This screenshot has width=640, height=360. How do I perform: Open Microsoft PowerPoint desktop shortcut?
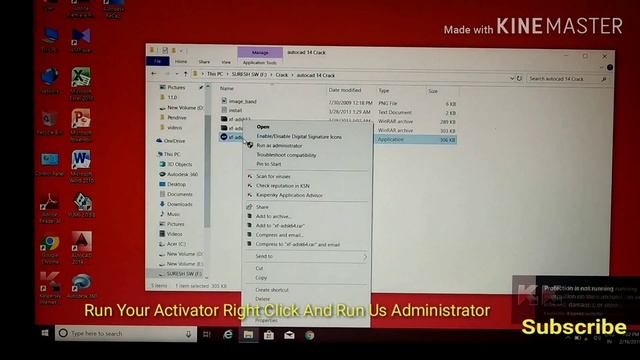pyautogui.click(x=81, y=124)
